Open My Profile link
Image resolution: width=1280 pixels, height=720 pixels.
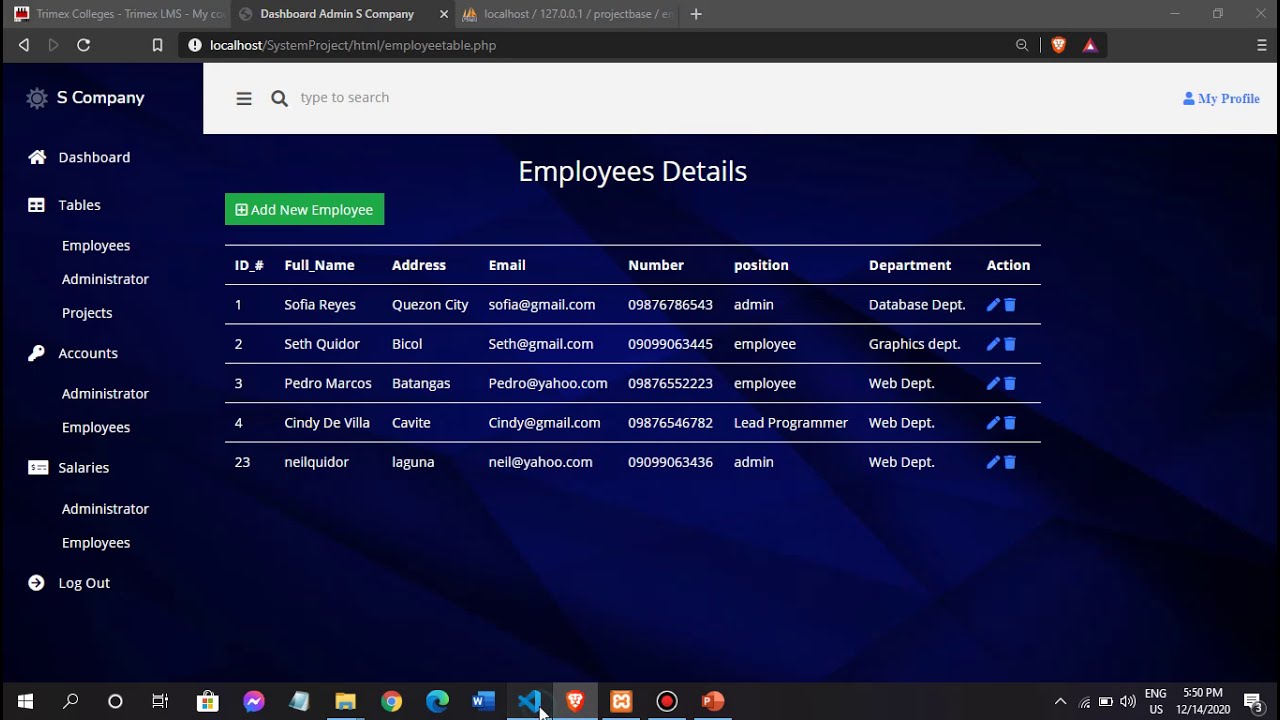1221,98
